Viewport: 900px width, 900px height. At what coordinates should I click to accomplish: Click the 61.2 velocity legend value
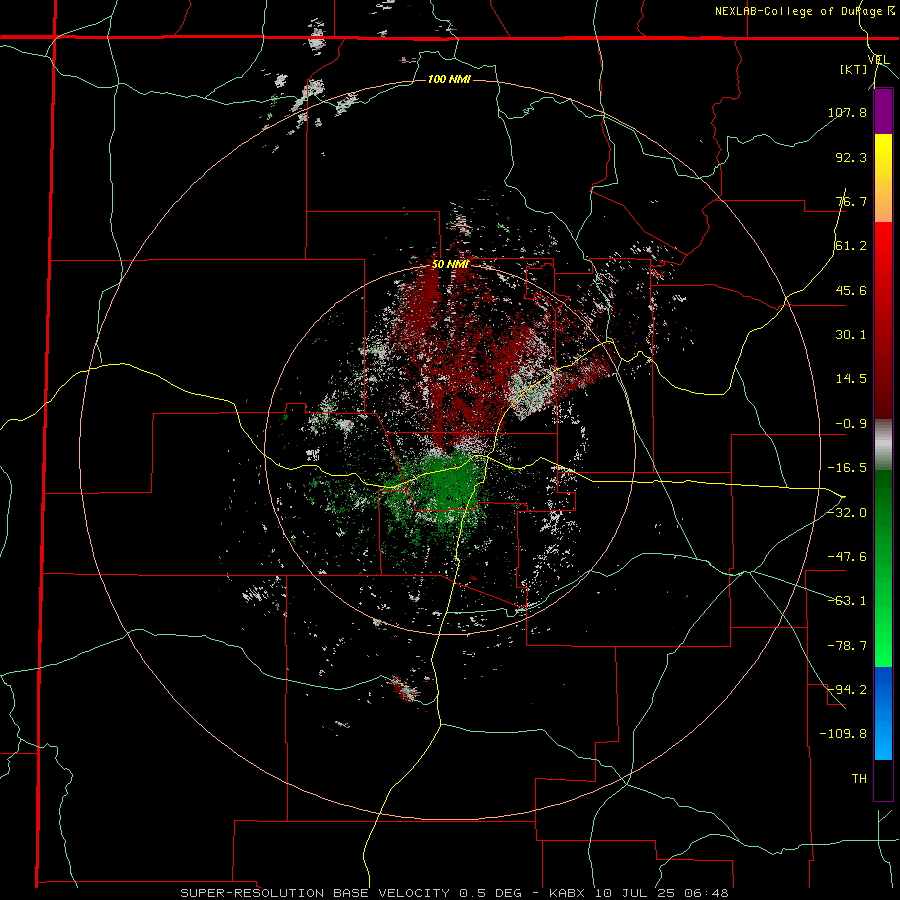point(851,246)
